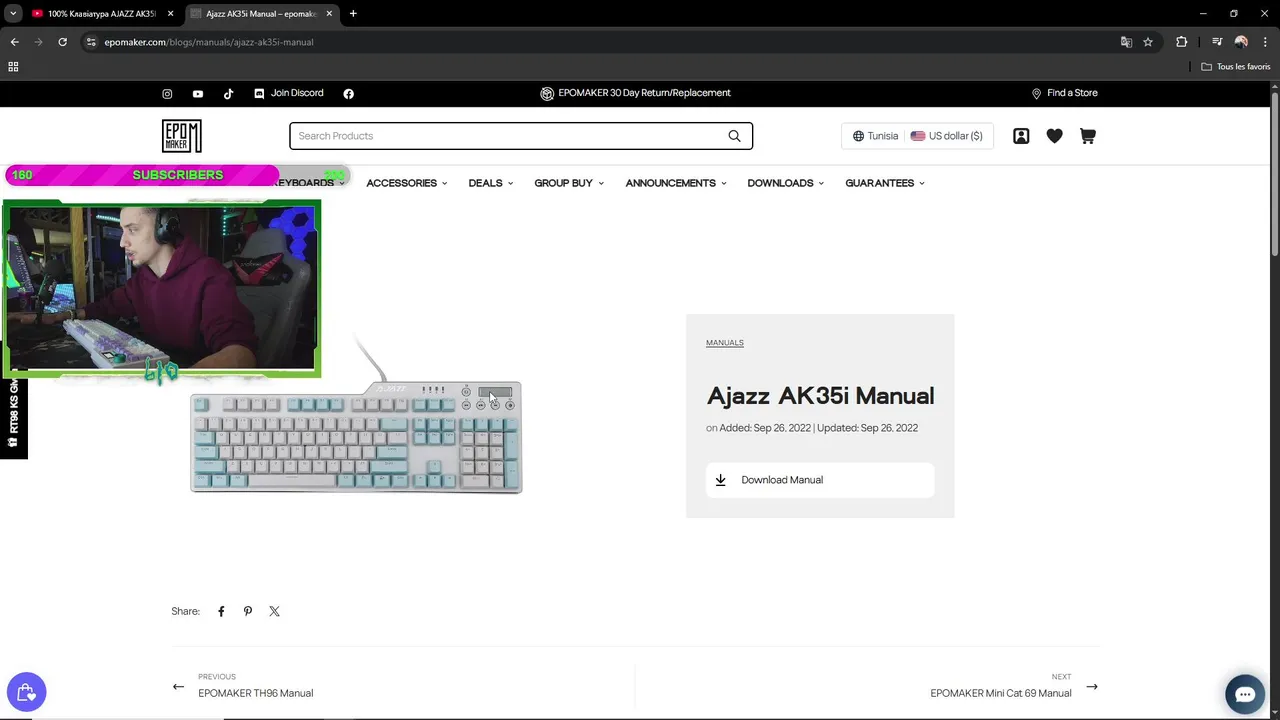The height and width of the screenshot is (720, 1280).
Task: Click the EPOMAKER logo
Action: click(x=182, y=136)
